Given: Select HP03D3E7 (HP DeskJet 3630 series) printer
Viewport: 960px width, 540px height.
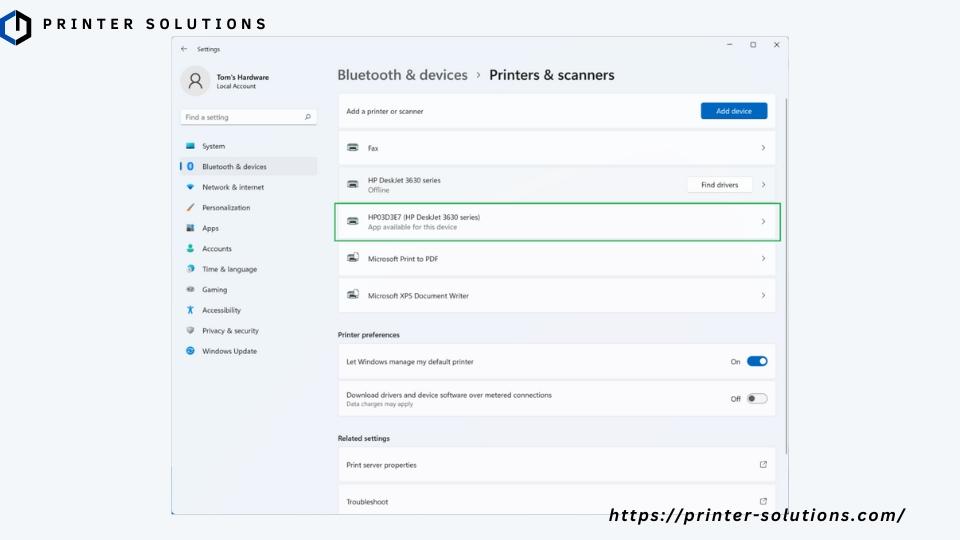Looking at the screenshot, I should (x=557, y=222).
